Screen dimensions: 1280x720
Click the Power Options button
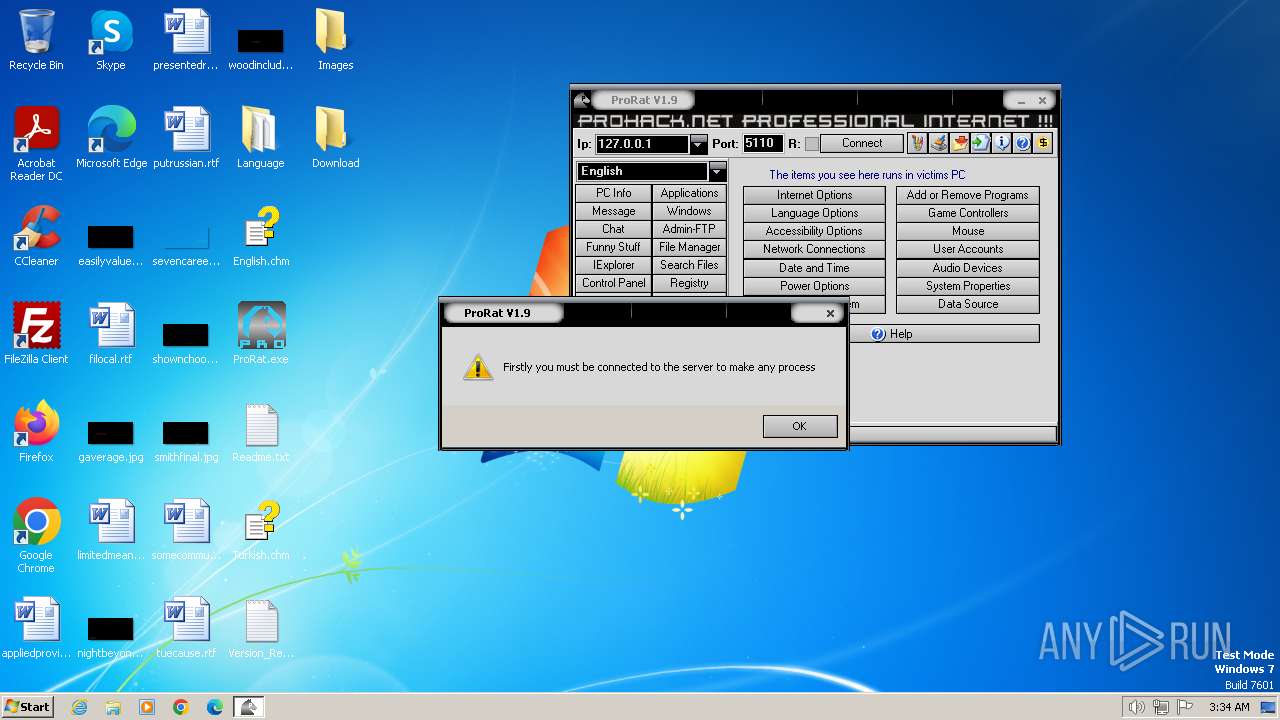point(814,287)
